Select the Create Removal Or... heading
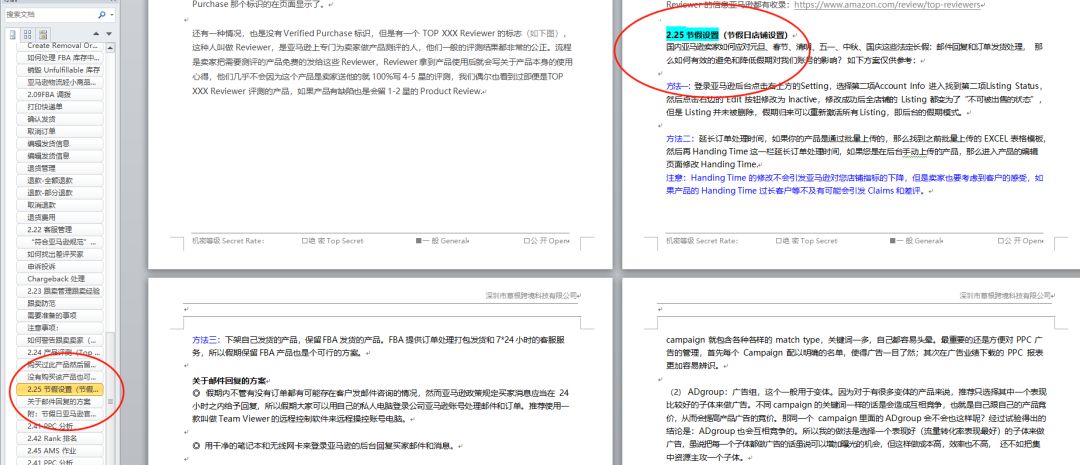This screenshot has height=465, width=1080. click(61, 45)
